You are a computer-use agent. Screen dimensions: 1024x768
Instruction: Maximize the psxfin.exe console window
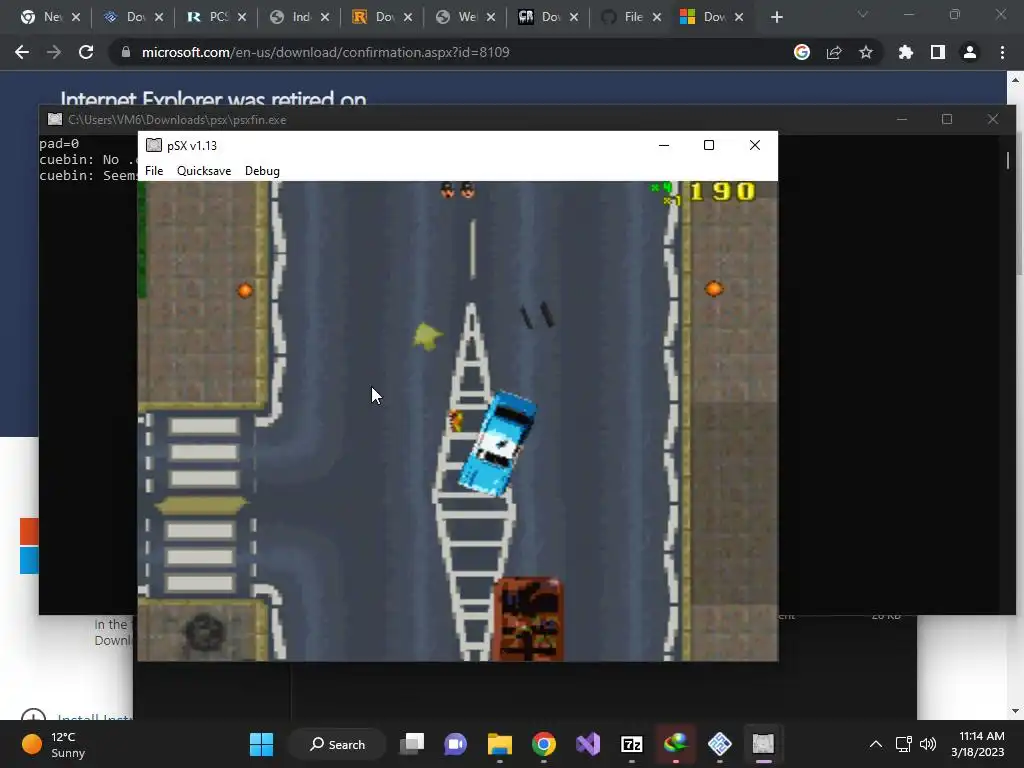947,119
